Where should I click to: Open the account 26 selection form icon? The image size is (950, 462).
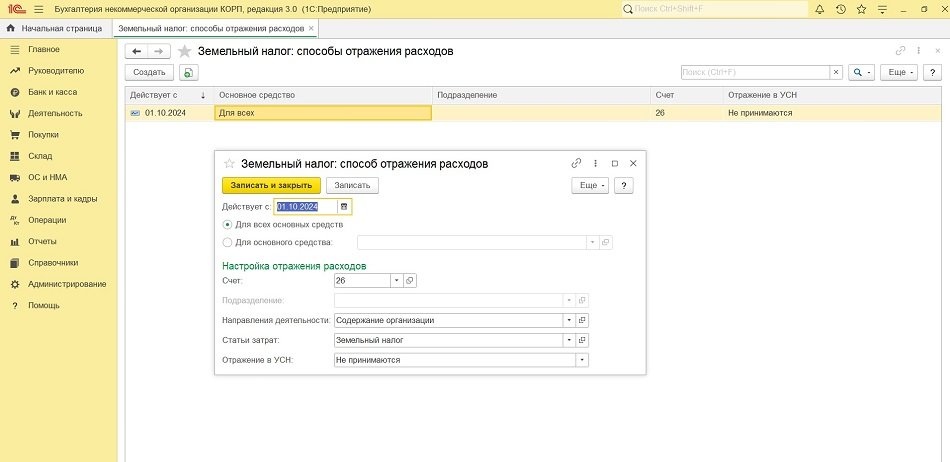click(x=410, y=281)
